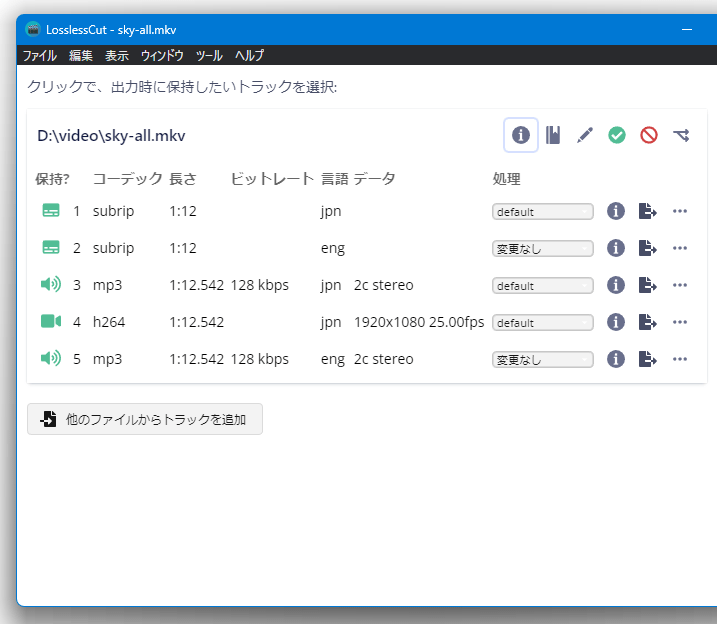Click the 128 kbps bitrate of track 3

coord(260,285)
